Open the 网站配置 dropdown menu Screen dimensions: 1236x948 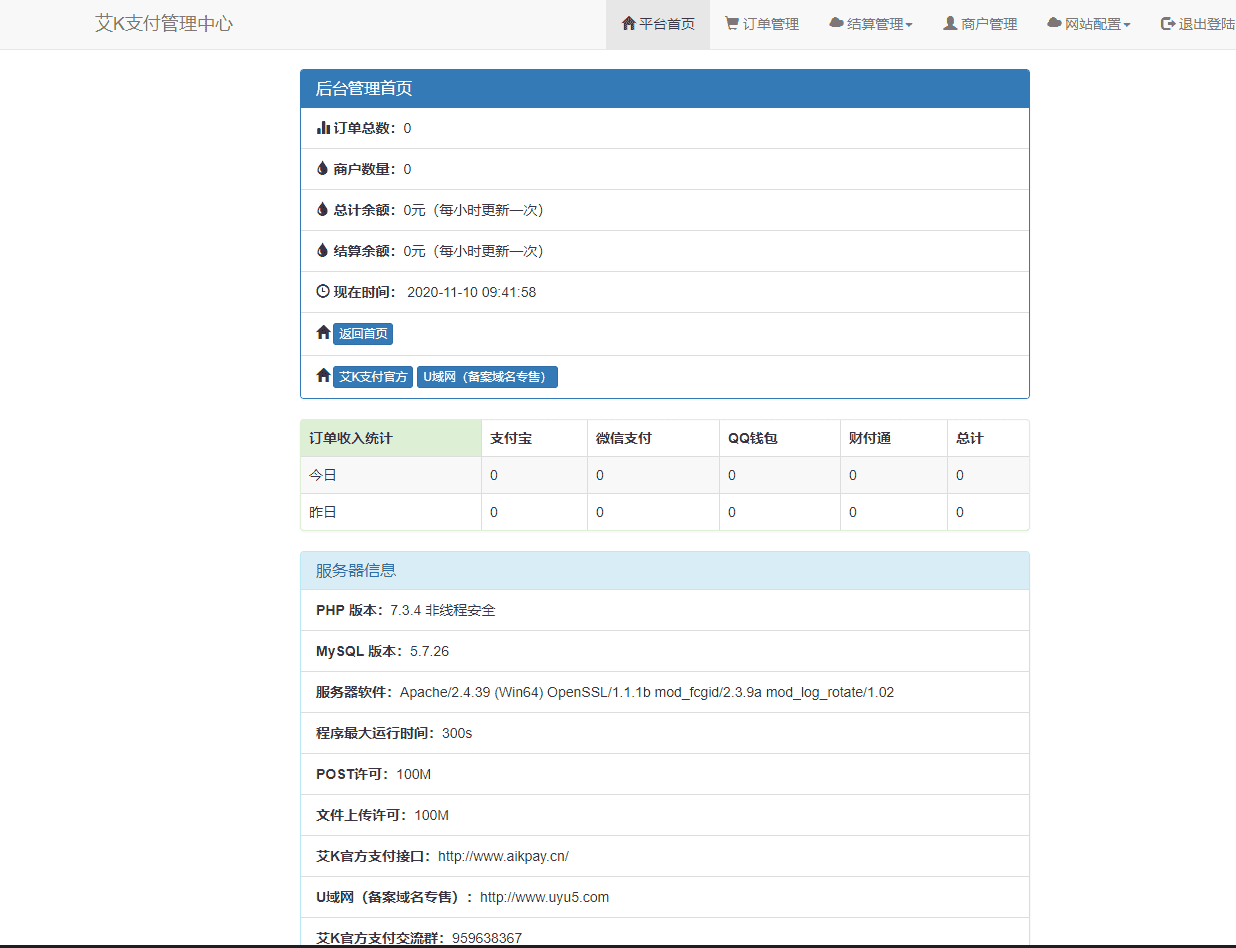[1087, 24]
